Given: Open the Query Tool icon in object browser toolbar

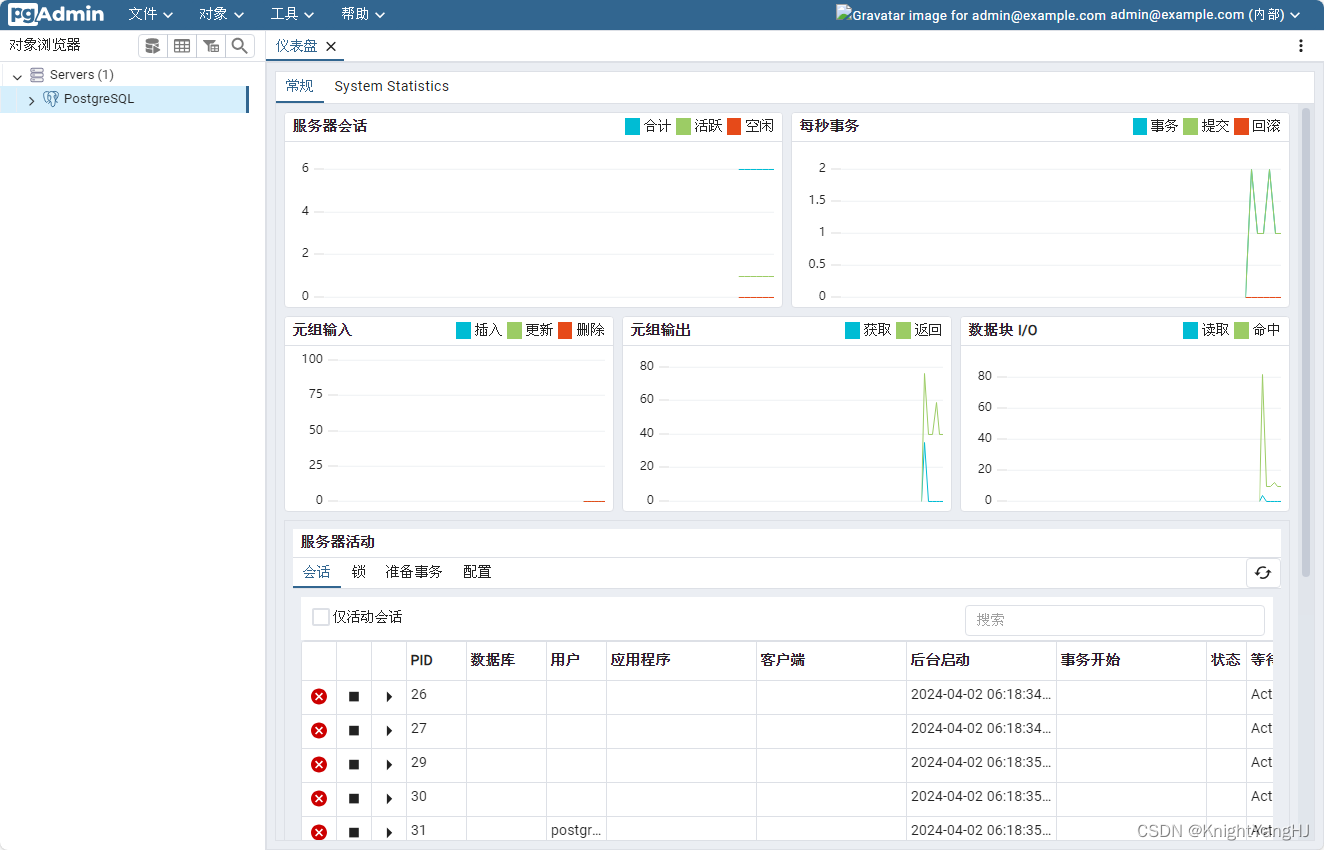Looking at the screenshot, I should (x=152, y=46).
